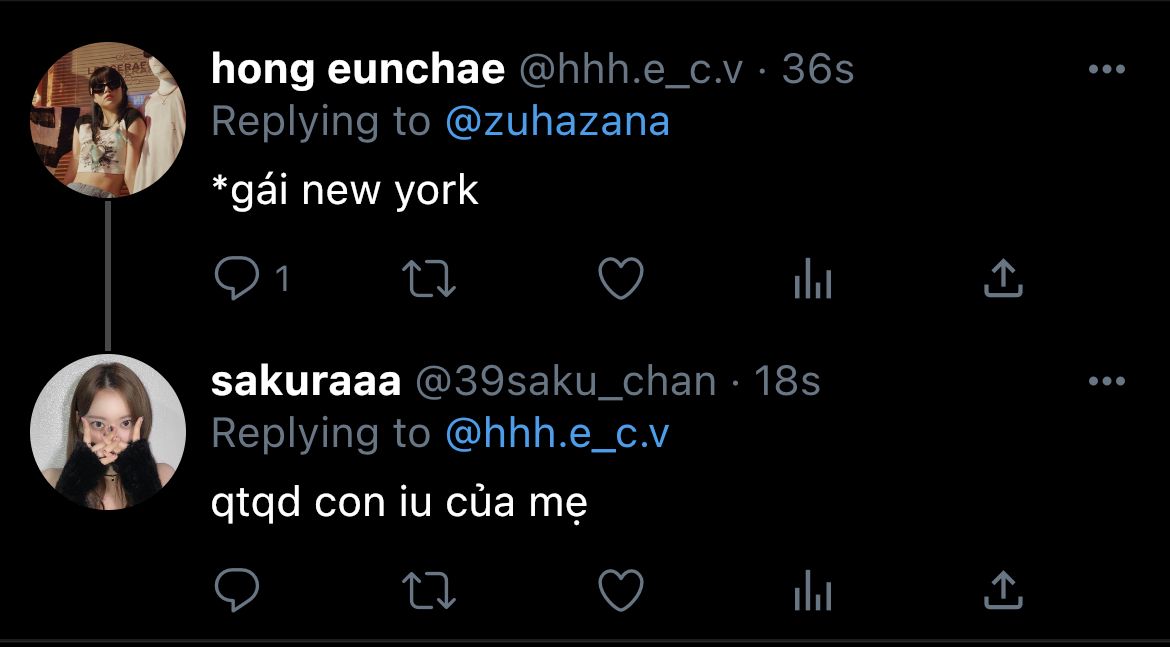Screen dimensions: 1170x647
Task: Open sakuraaa display name
Action: point(306,381)
